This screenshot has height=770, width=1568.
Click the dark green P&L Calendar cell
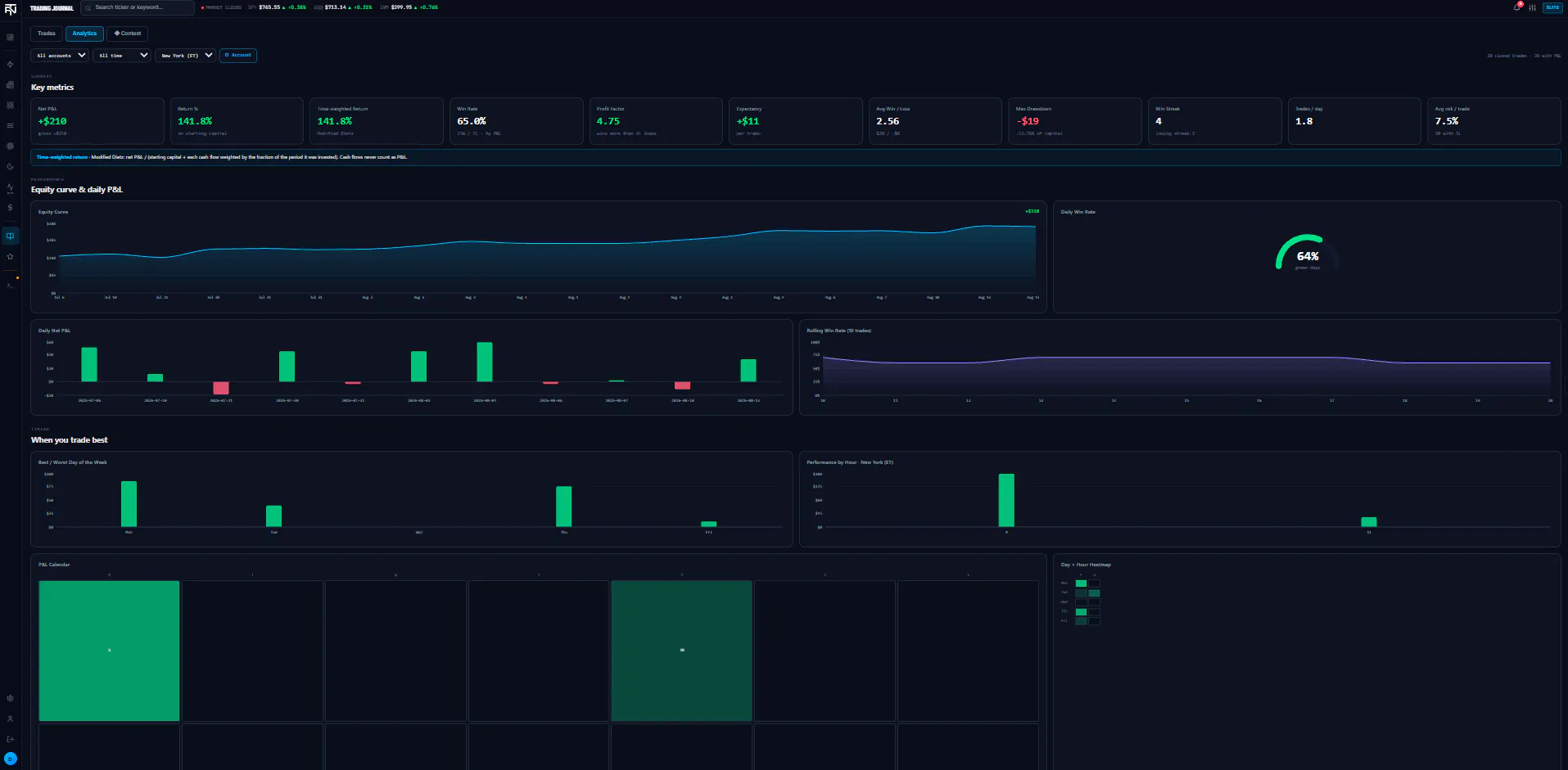(x=681, y=651)
